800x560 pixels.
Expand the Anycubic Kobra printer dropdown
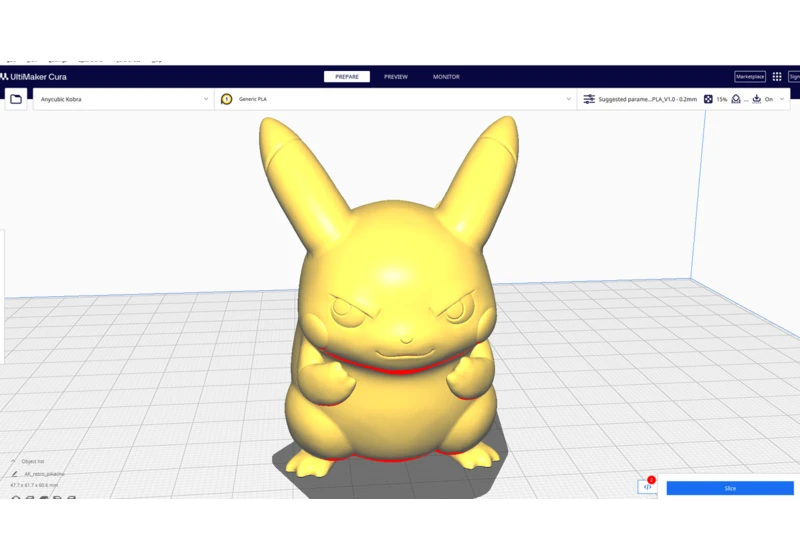point(206,99)
